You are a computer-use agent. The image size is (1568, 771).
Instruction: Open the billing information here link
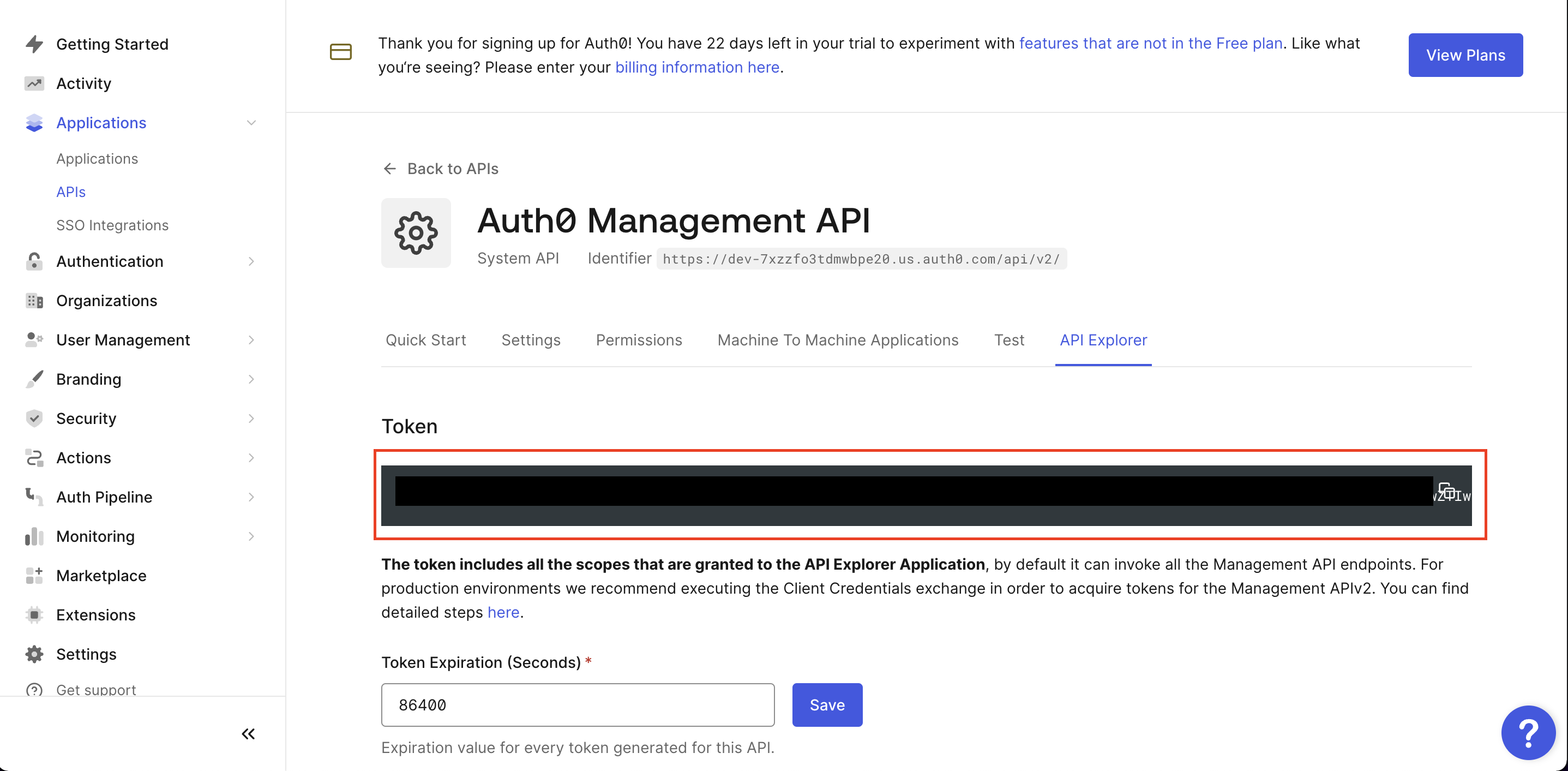(x=697, y=67)
